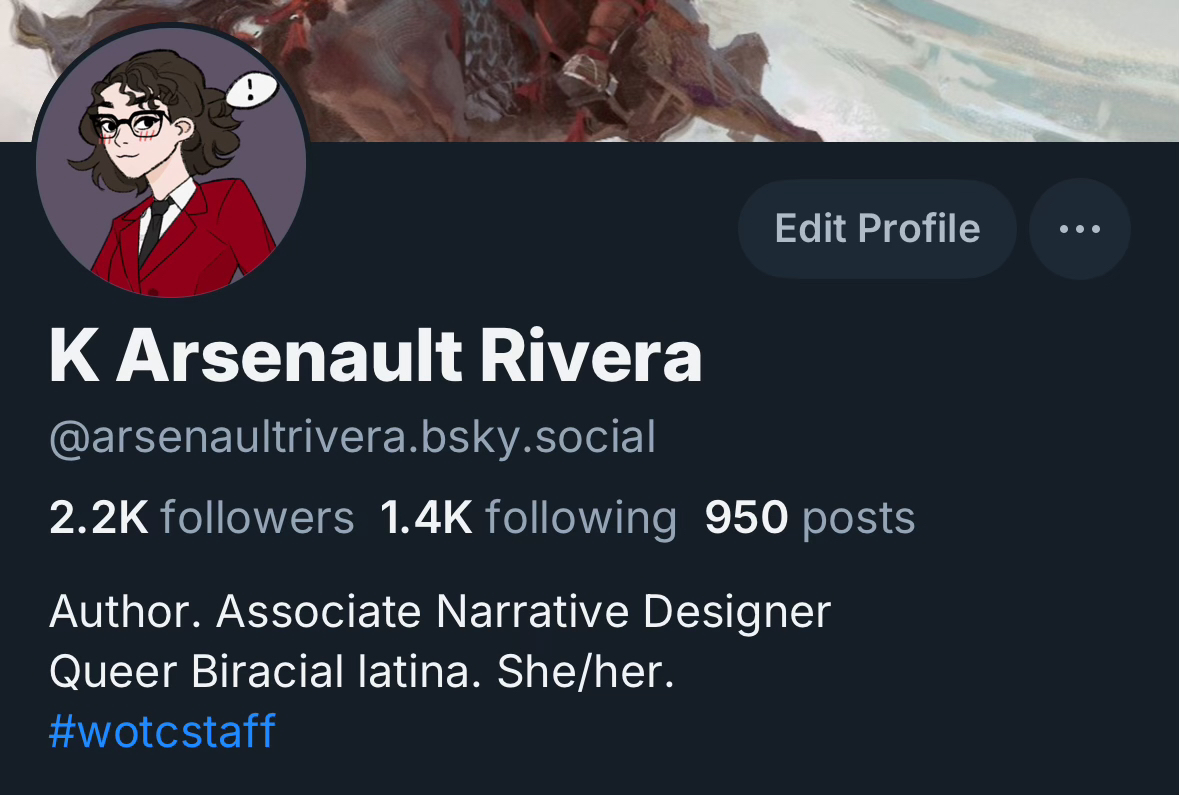Open the circular profile avatar image
The width and height of the screenshot is (1179, 795).
point(171,161)
